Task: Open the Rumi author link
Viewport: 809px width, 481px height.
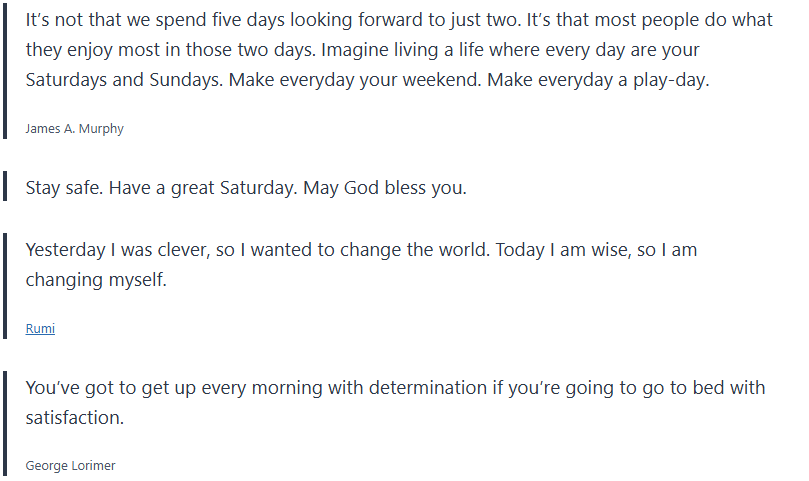Action: [40, 328]
